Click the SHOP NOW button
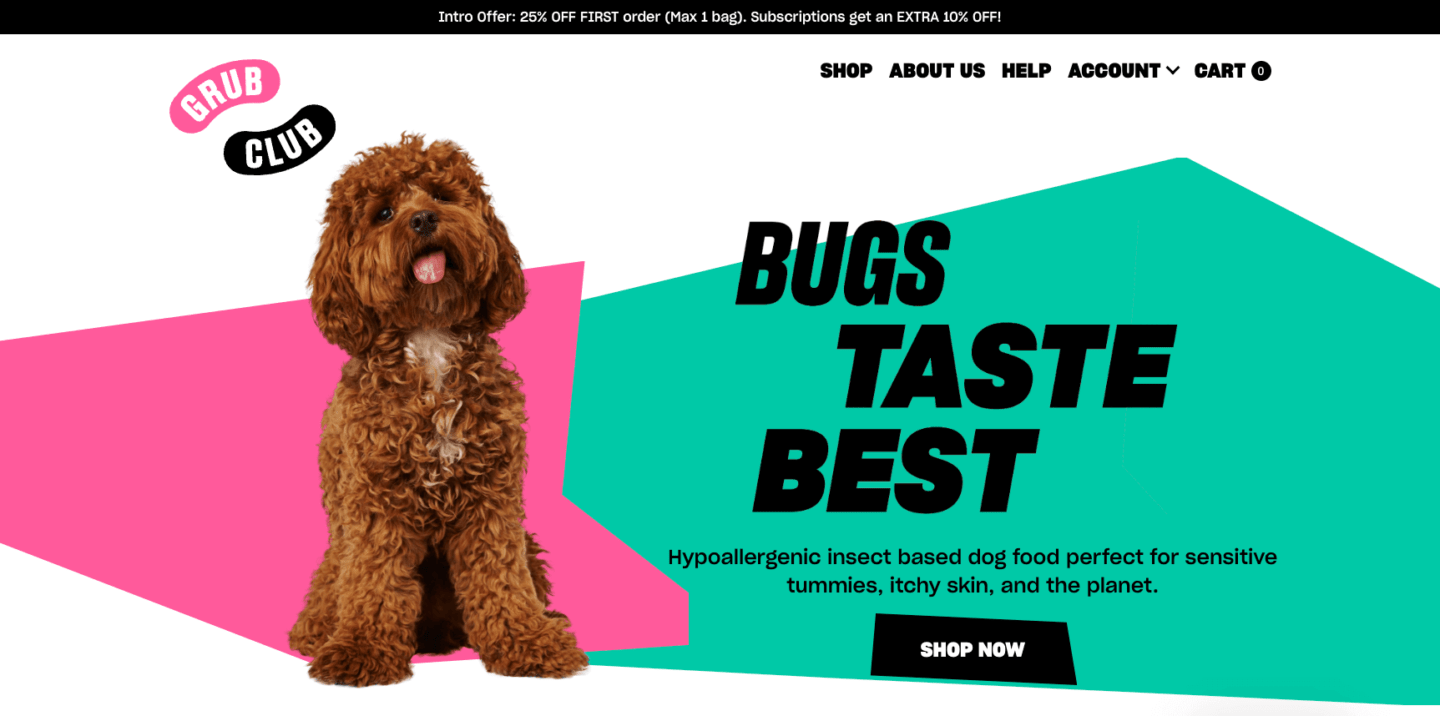 973,650
